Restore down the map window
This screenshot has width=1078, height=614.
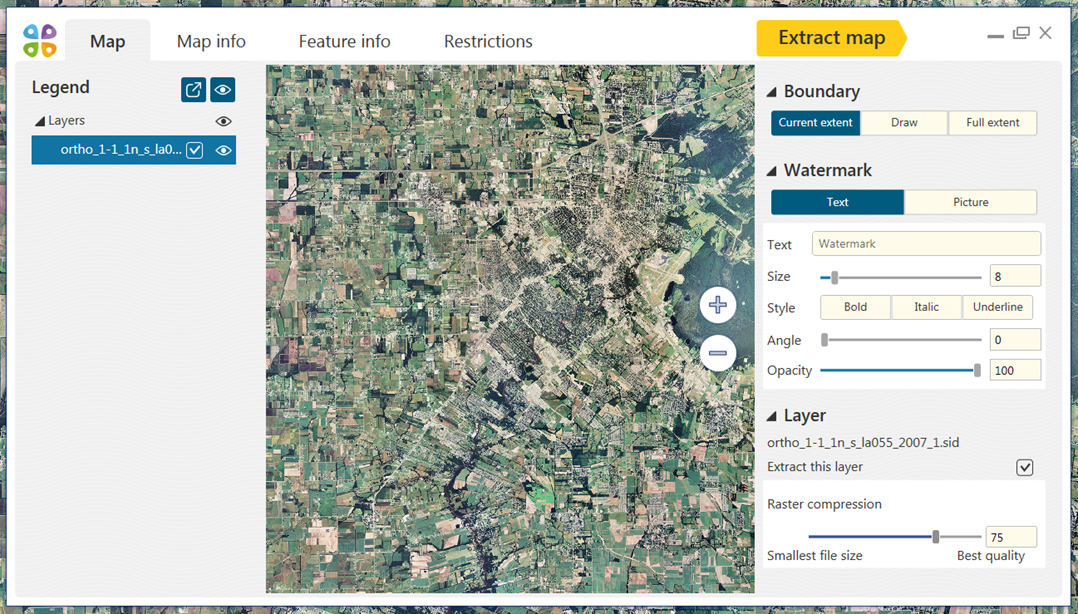1021,33
